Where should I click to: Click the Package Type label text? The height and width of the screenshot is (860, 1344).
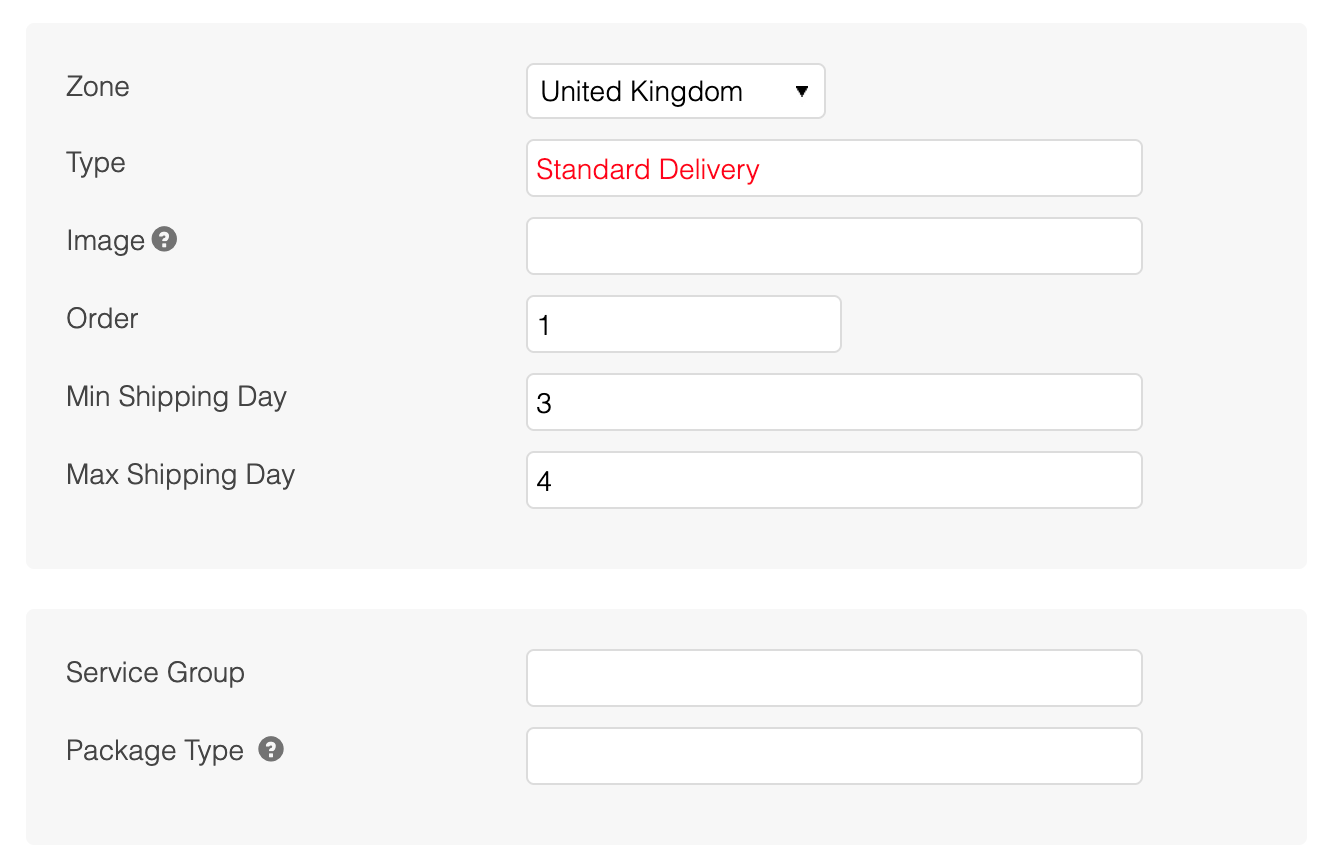tap(154, 751)
